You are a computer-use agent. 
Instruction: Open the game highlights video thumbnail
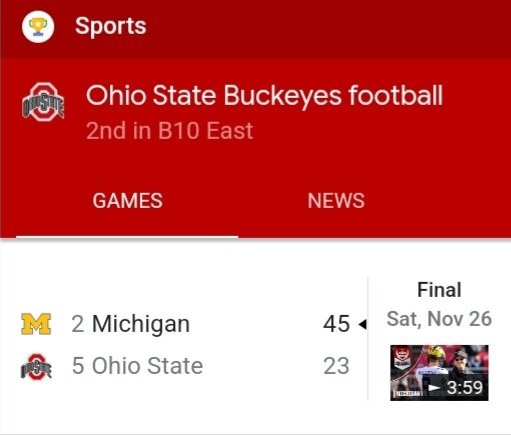[439, 373]
